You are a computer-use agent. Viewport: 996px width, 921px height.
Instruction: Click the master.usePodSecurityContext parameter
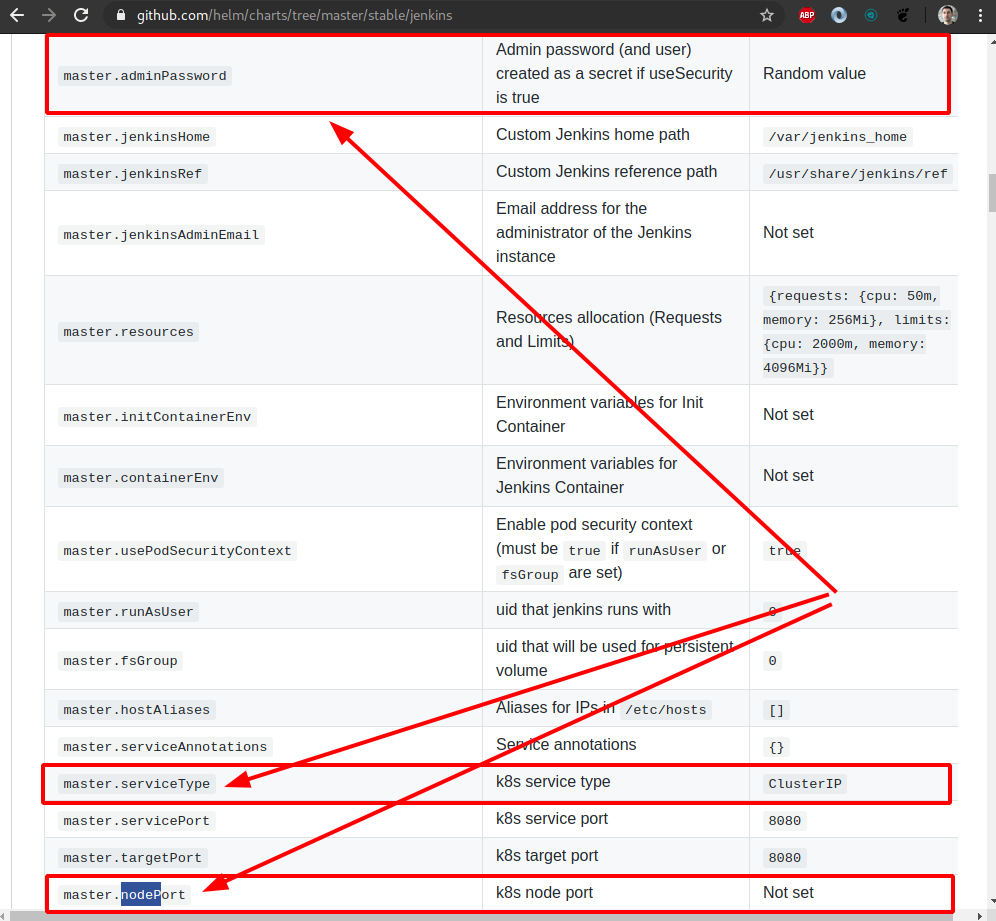[x=177, y=551]
